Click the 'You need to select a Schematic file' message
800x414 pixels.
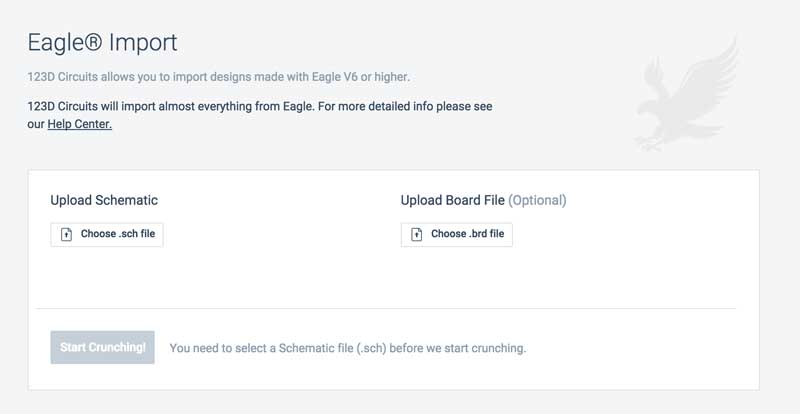(x=347, y=348)
